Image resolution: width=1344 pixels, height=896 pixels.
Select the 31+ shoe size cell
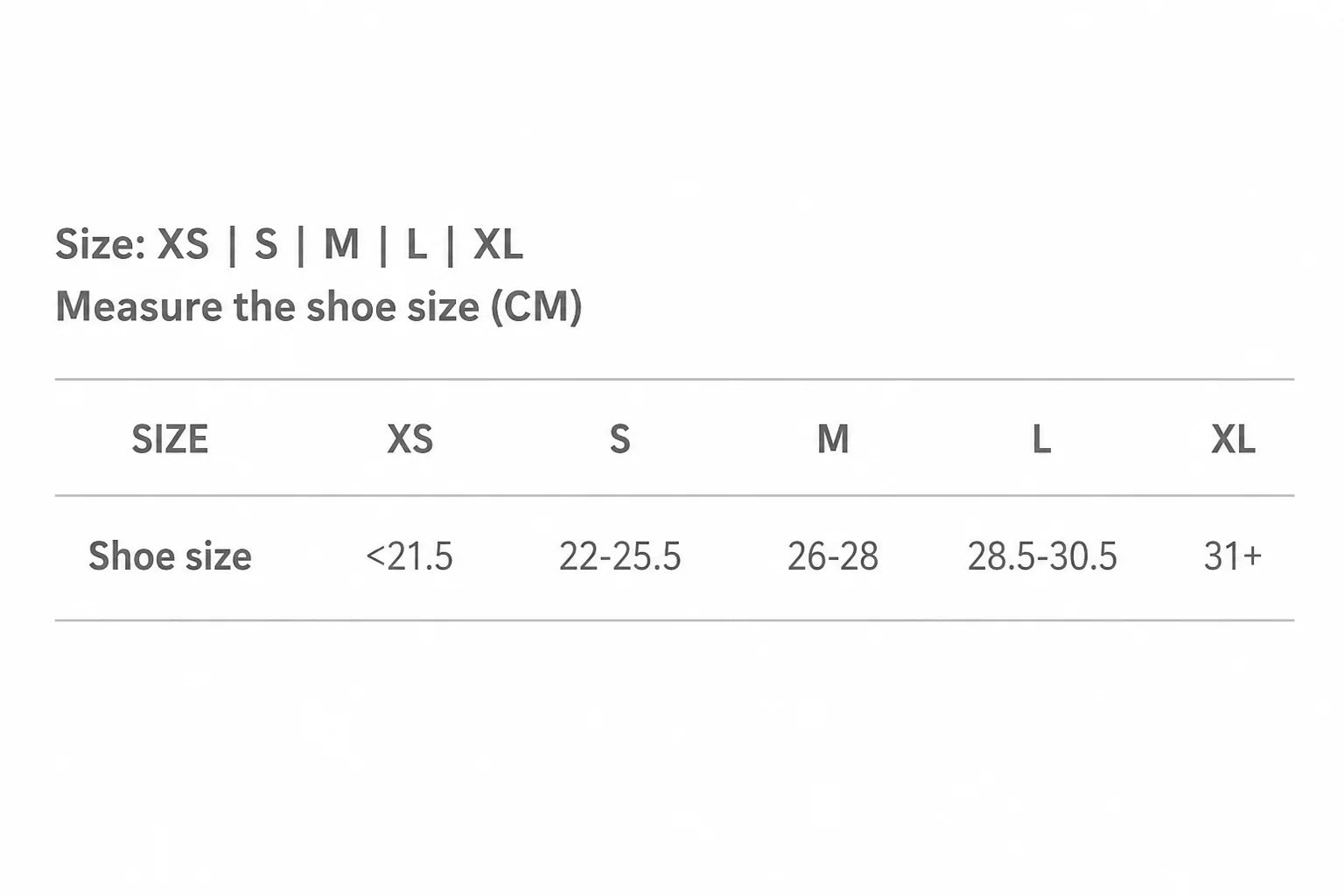point(1233,556)
